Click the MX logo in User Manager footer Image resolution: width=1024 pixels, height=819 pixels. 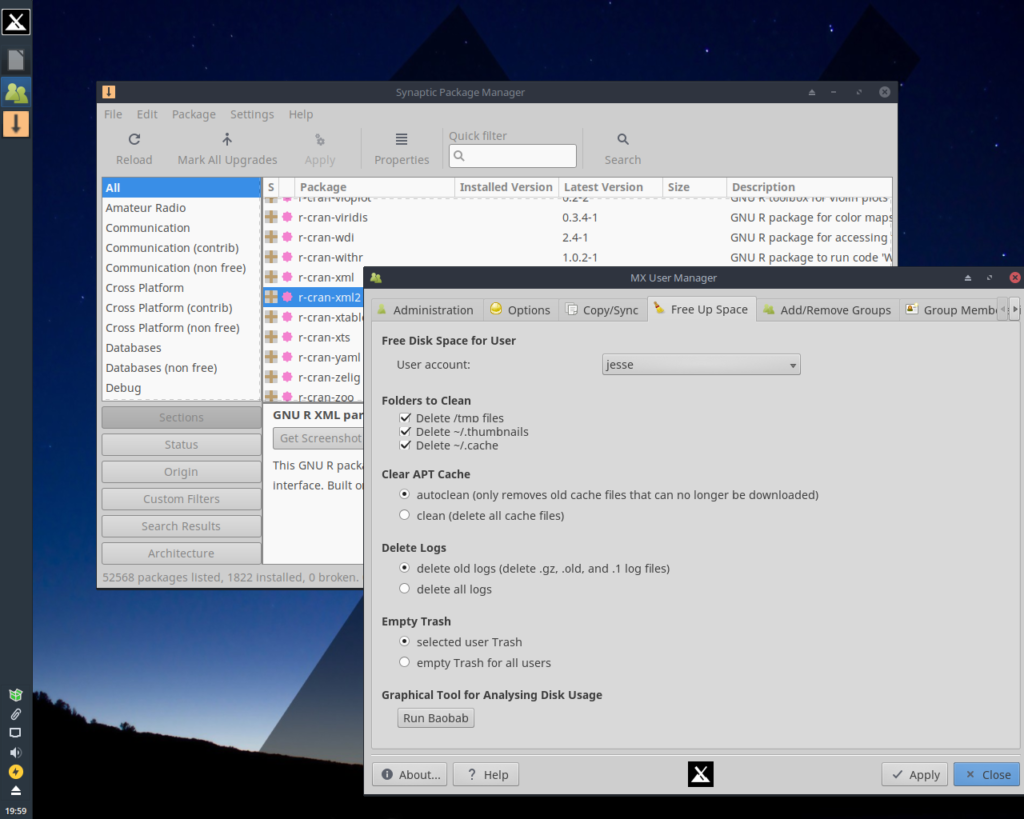coord(700,774)
